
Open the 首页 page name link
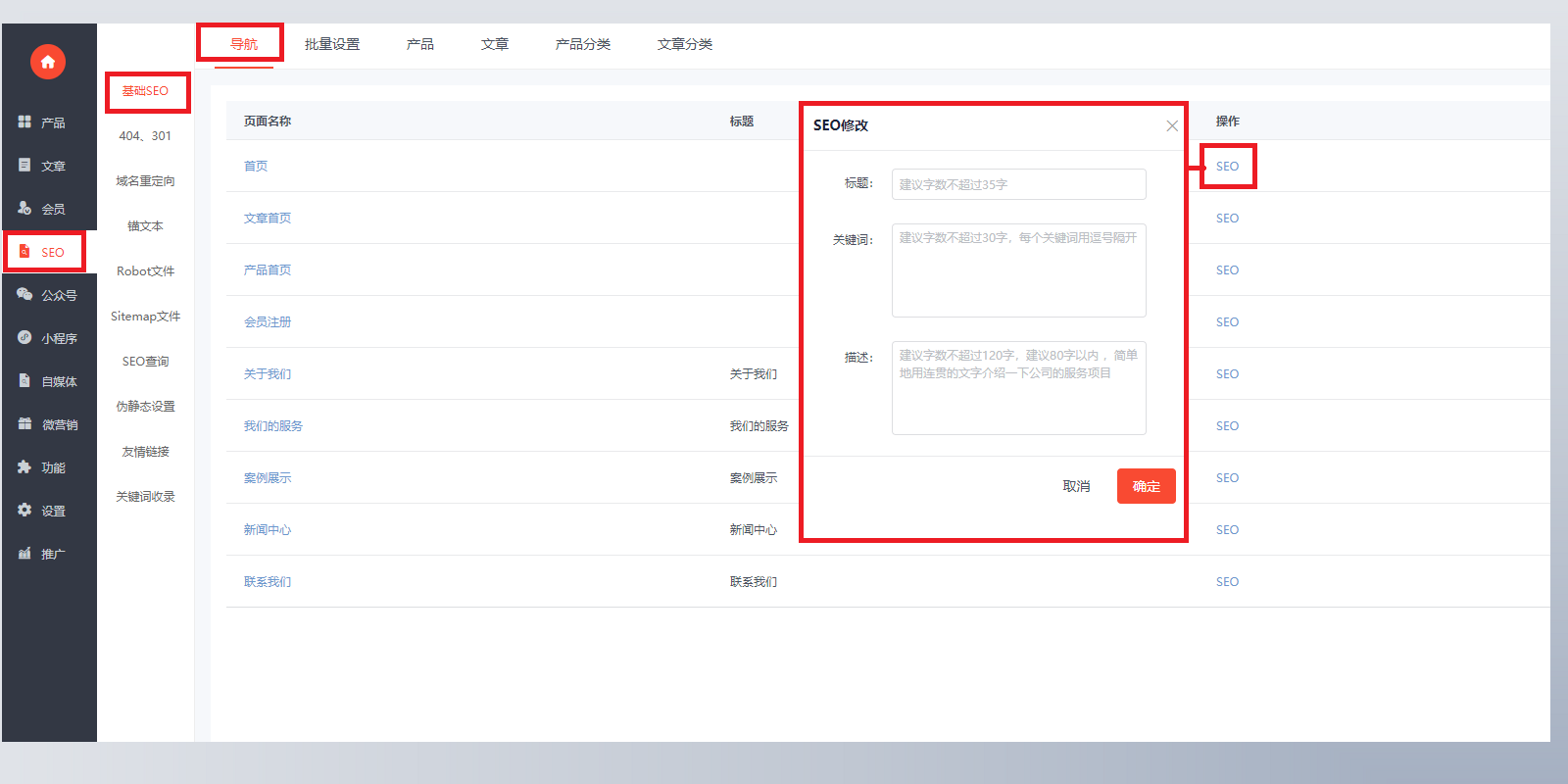click(x=256, y=167)
